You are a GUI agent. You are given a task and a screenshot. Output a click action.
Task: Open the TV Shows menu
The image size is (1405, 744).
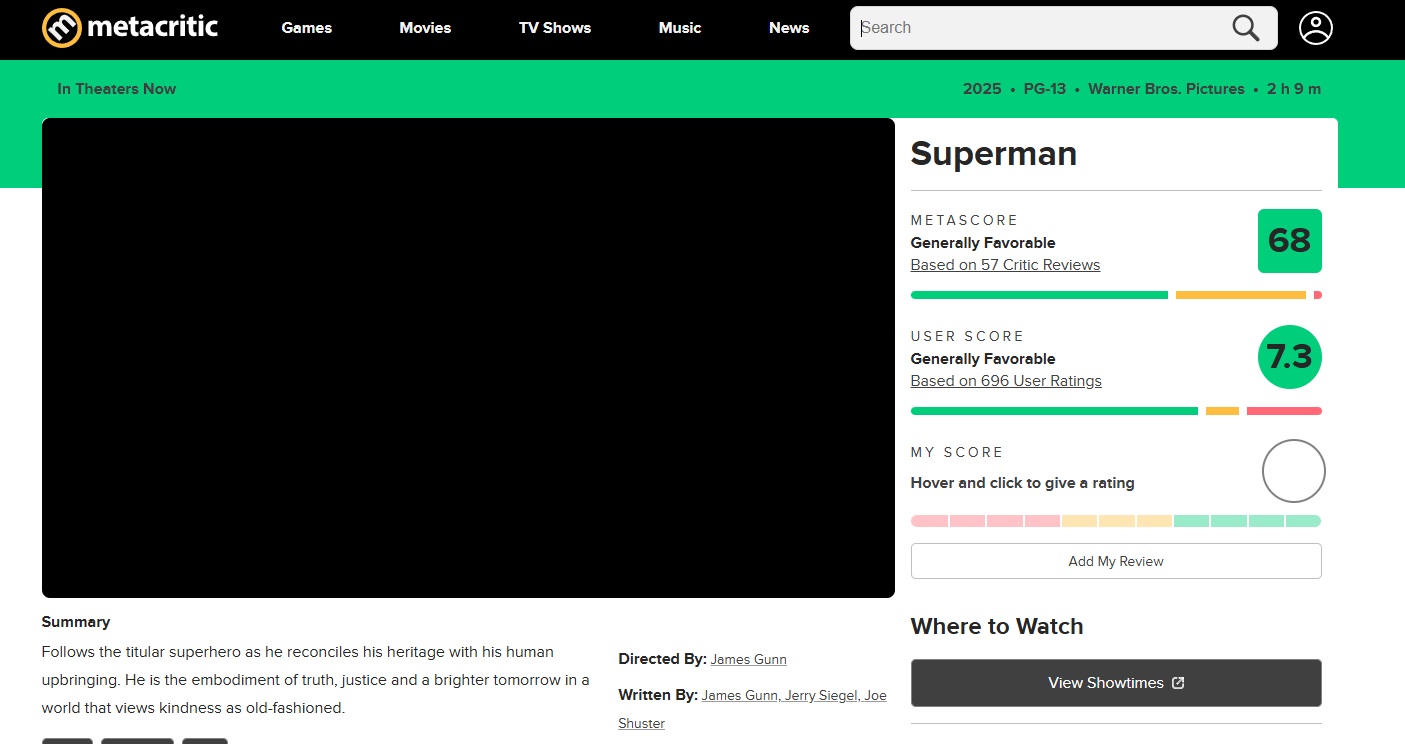point(555,28)
